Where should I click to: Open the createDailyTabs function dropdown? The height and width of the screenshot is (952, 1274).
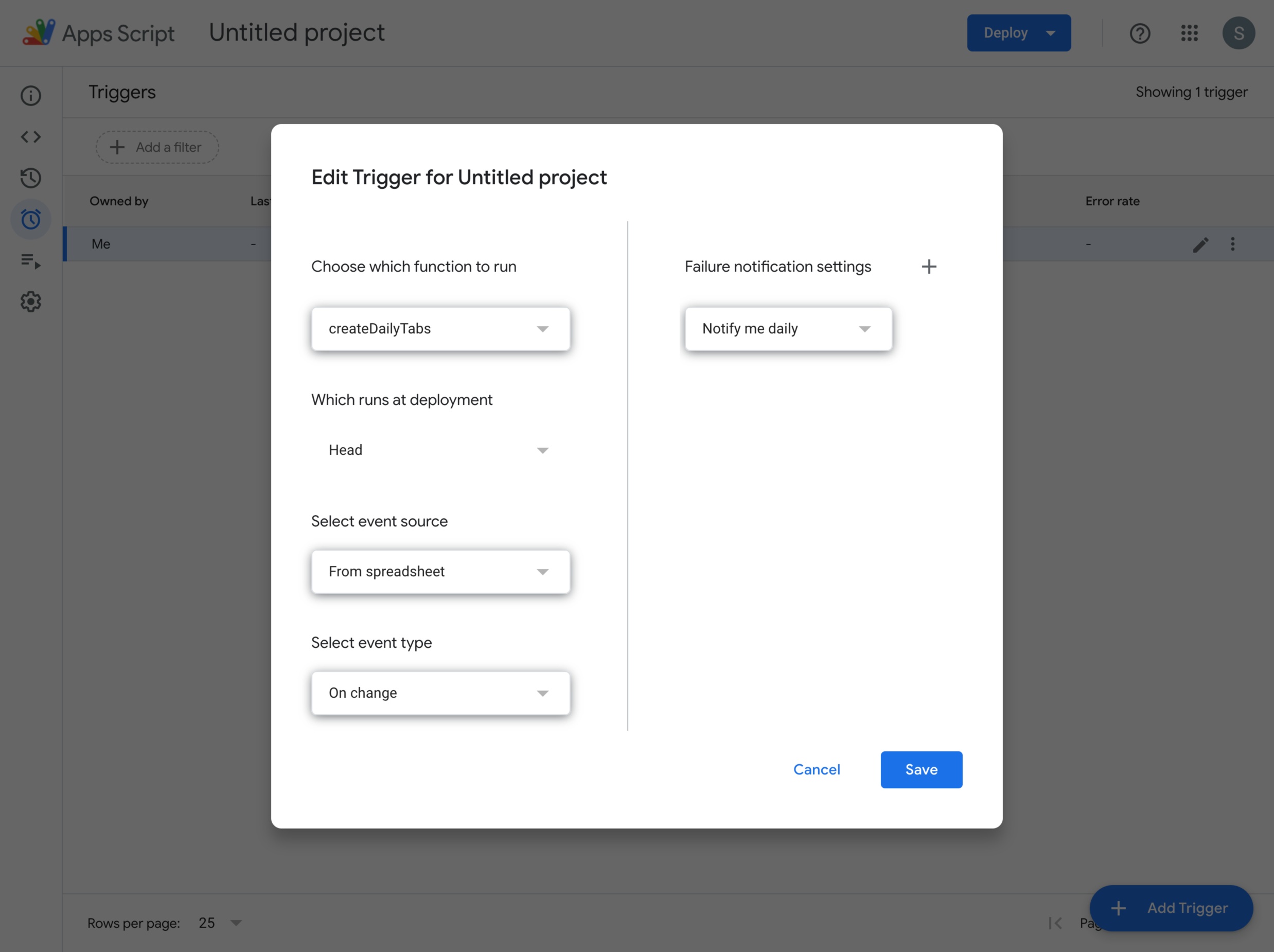440,329
